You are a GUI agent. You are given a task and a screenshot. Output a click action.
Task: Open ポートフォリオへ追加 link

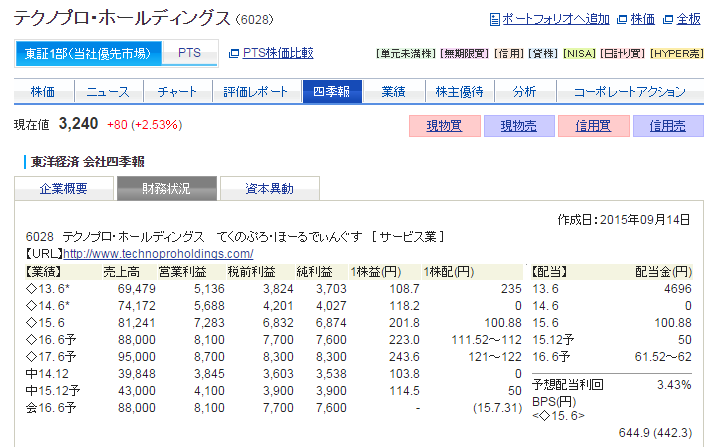556,19
